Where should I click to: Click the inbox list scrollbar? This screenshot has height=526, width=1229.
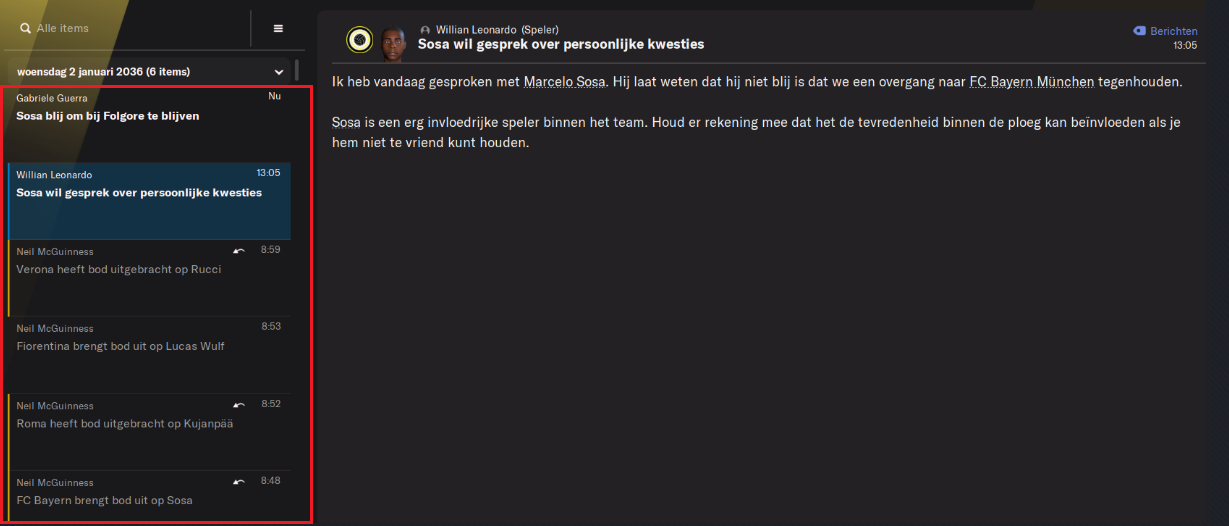pos(296,71)
